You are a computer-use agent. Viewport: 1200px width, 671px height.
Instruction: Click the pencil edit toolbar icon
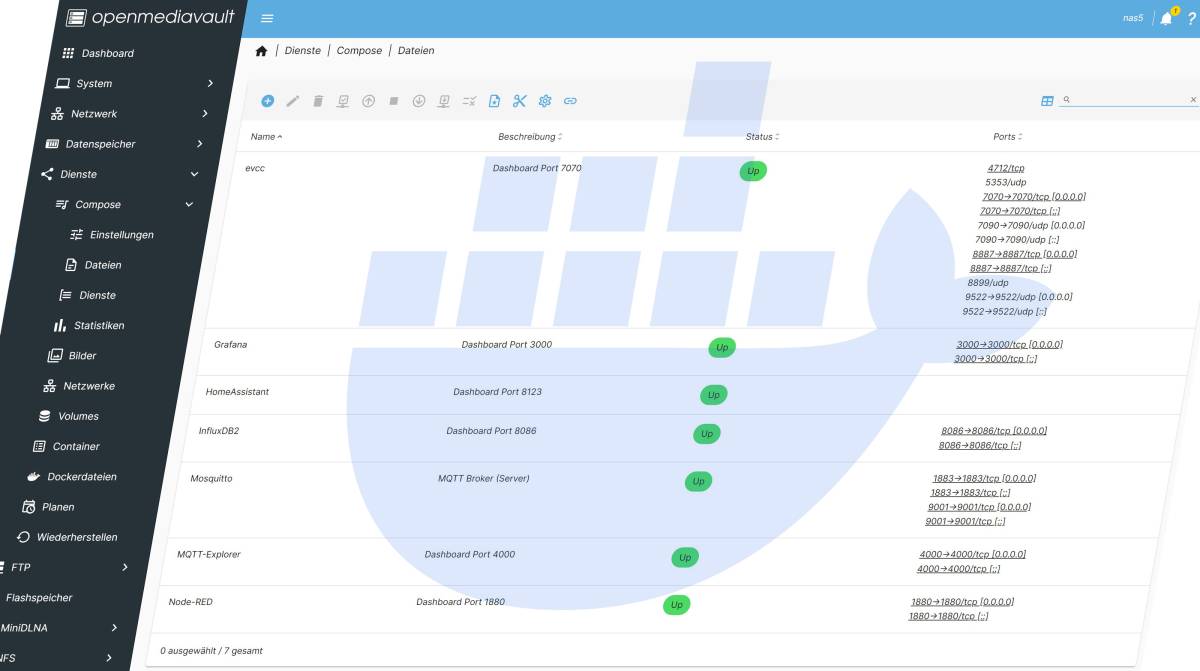point(293,101)
